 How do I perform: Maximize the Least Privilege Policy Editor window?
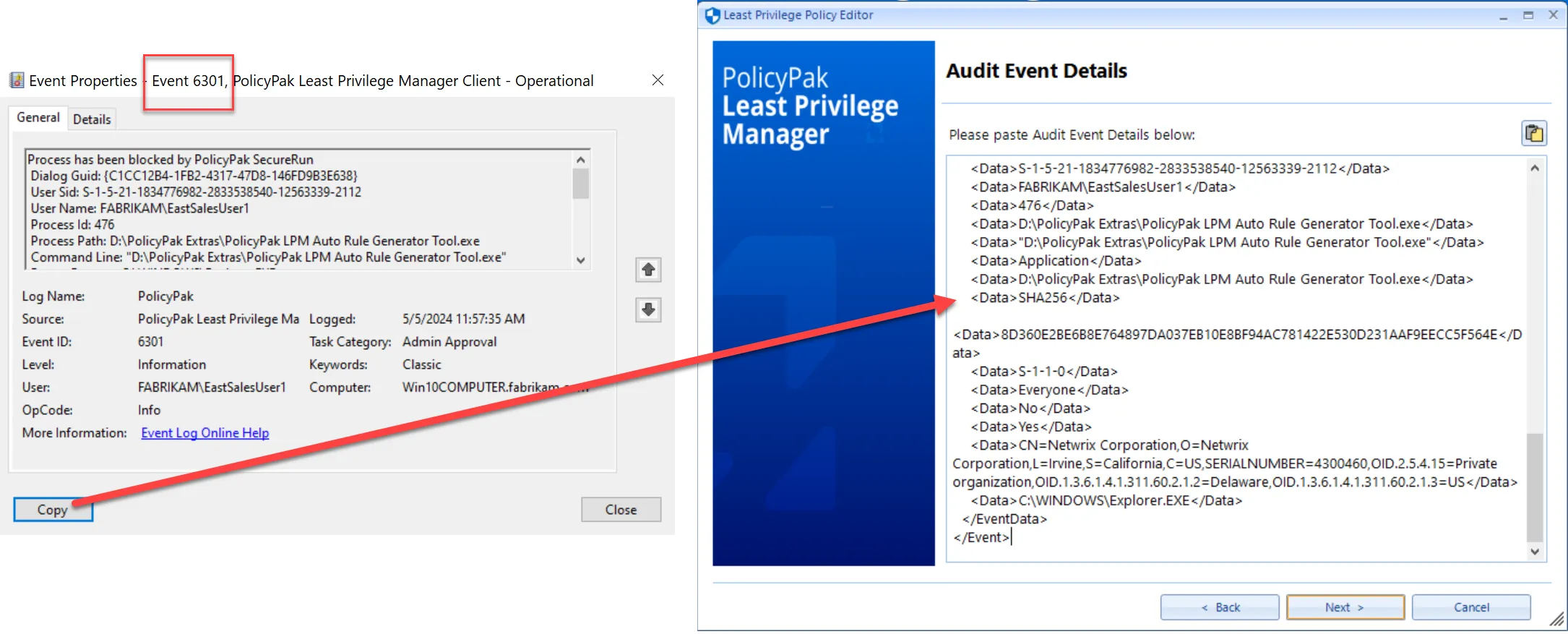[1528, 15]
